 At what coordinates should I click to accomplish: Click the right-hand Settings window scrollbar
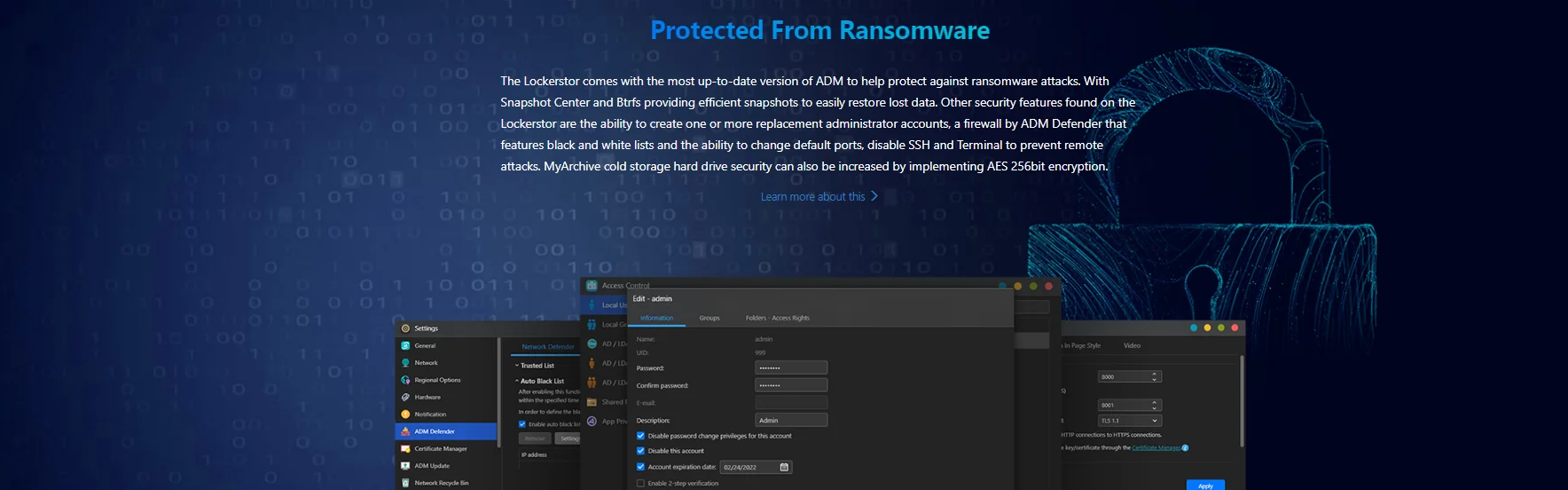pos(1242,401)
